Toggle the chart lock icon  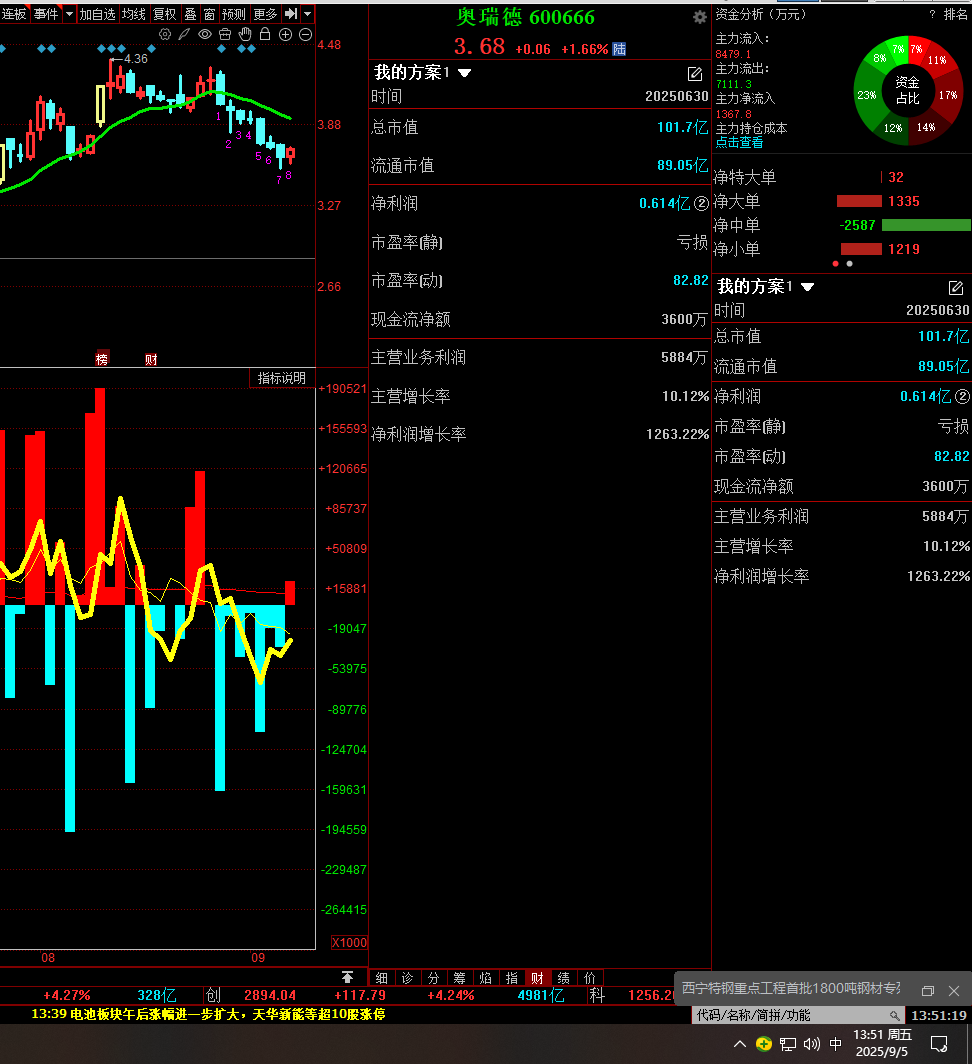point(265,34)
